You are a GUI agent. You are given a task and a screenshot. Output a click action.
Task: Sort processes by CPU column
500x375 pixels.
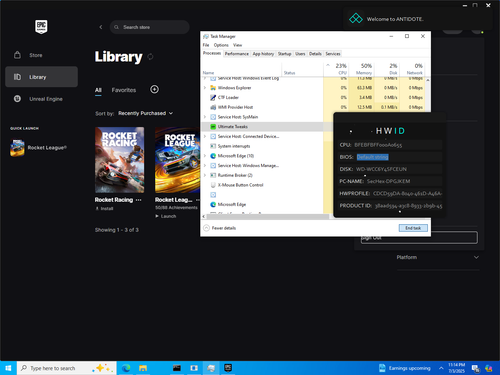(336, 69)
